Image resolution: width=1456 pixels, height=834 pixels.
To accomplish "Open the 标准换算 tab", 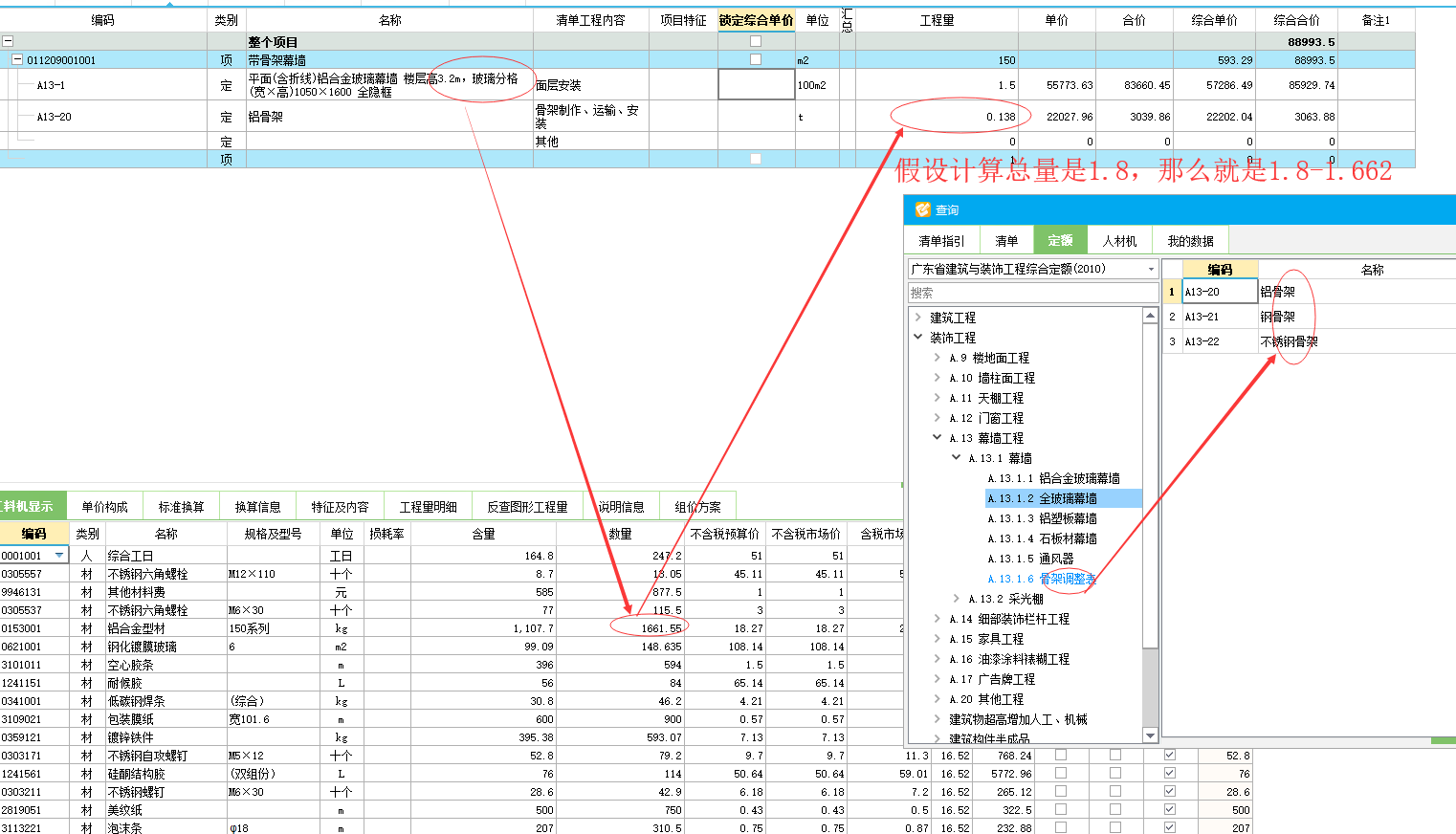I will click(181, 507).
